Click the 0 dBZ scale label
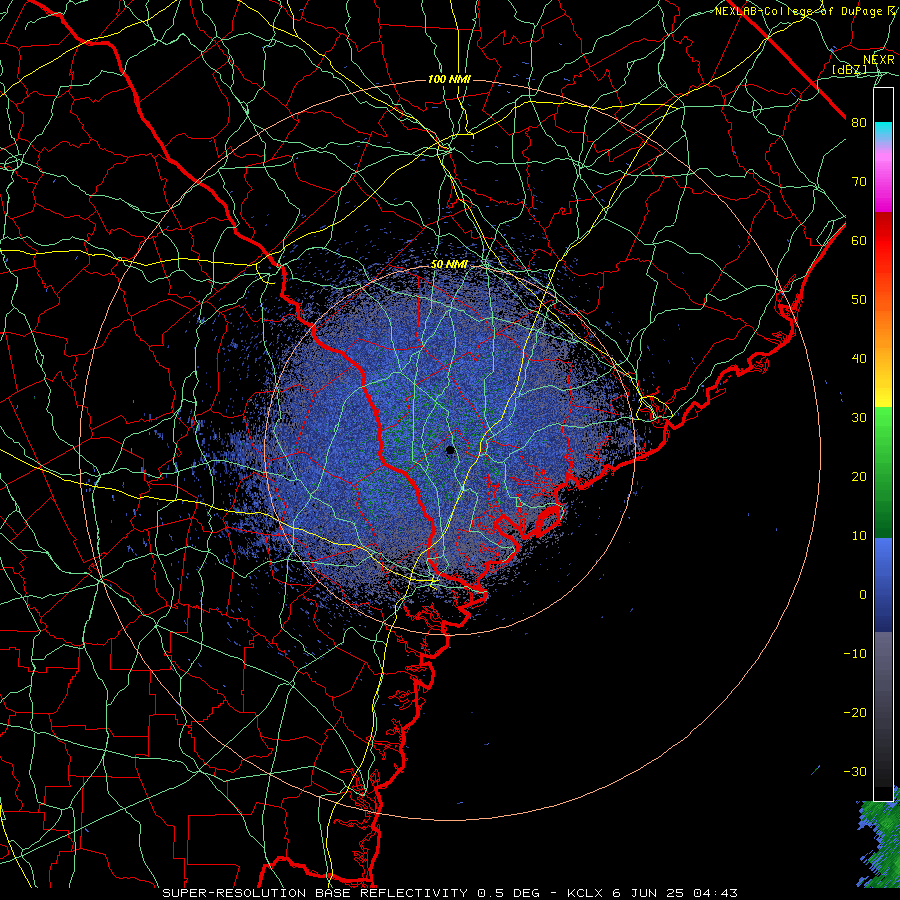Viewport: 900px width, 900px height. point(863,595)
